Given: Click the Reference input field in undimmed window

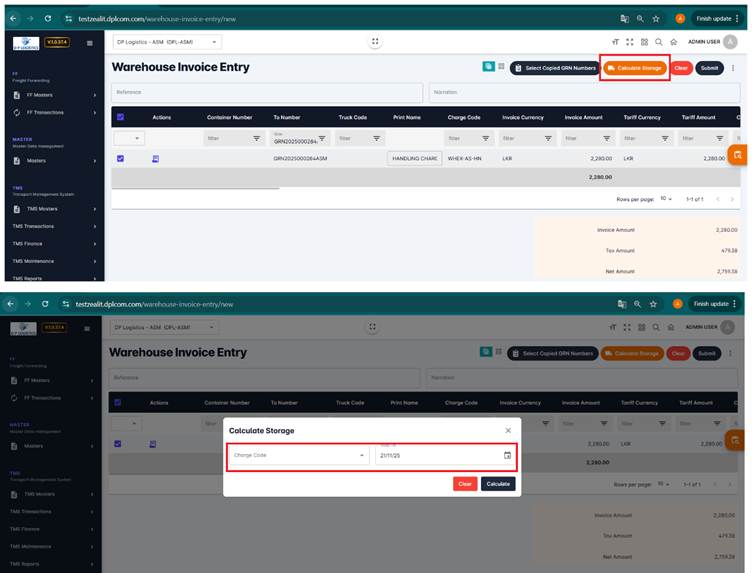Looking at the screenshot, I should coord(267,92).
